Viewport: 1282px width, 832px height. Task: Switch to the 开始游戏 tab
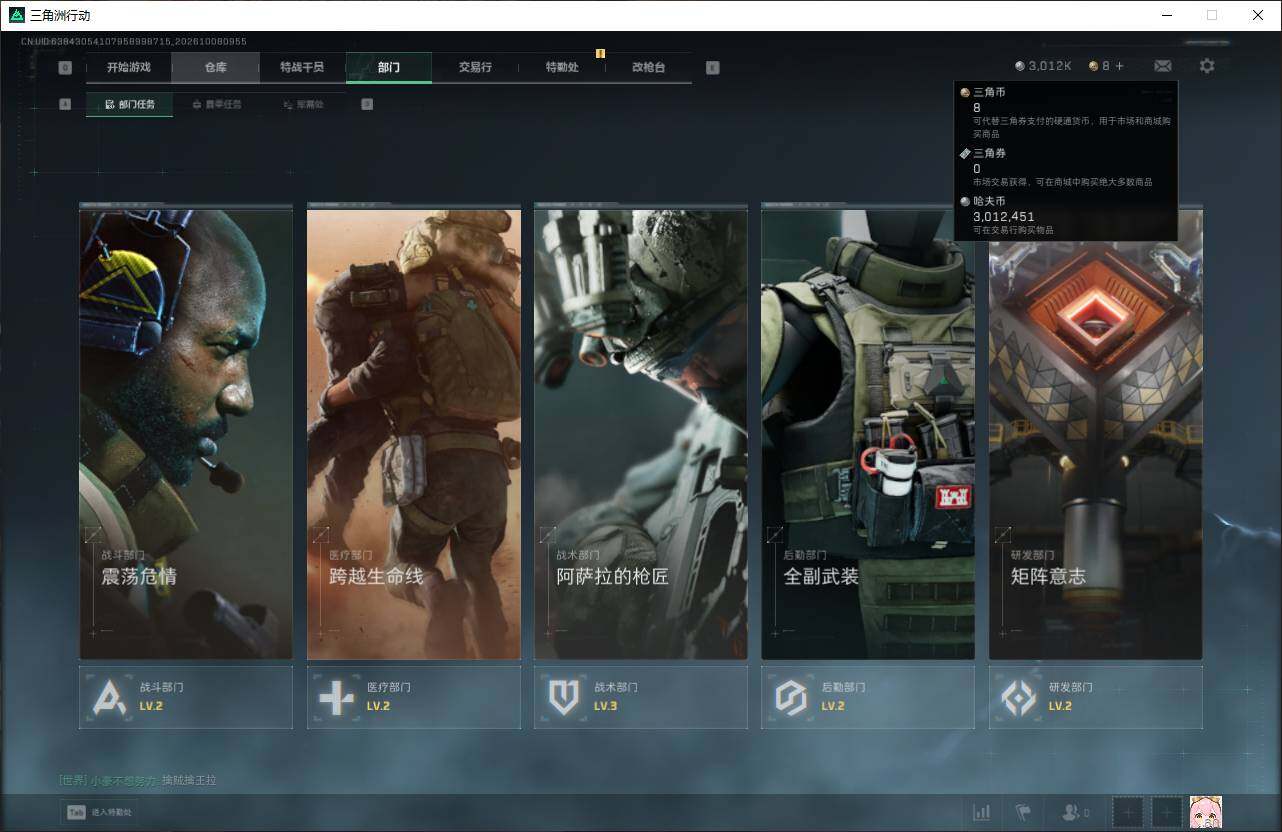click(129, 67)
